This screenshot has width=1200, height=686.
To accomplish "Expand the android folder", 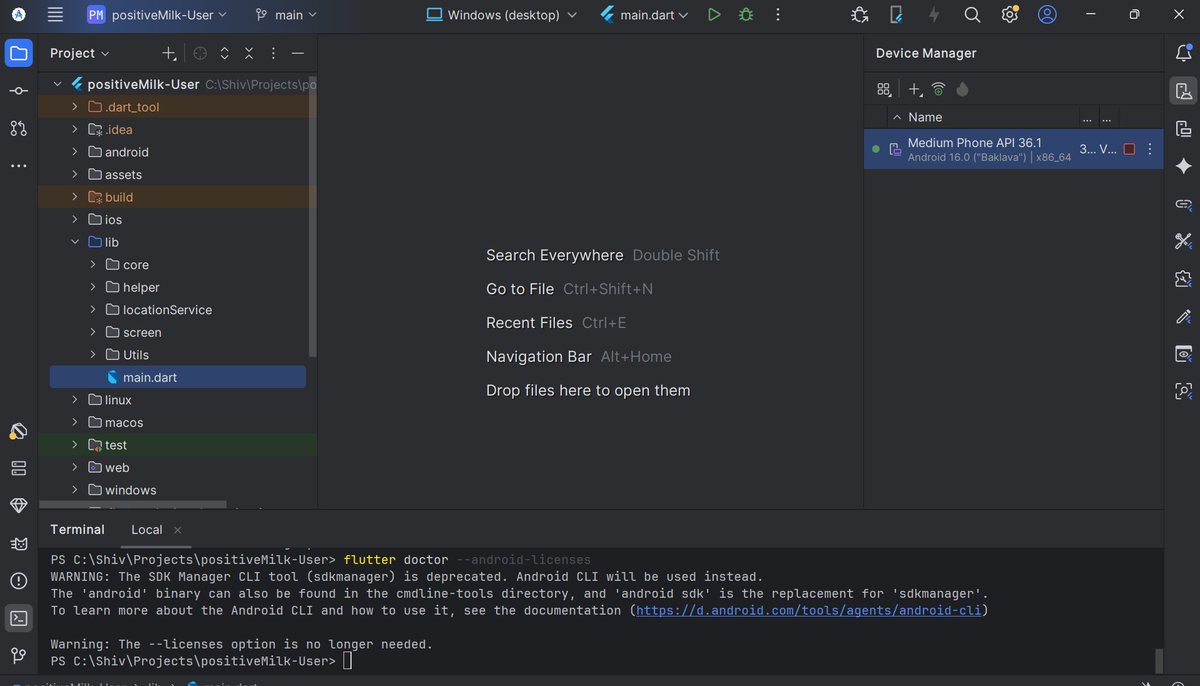I will coord(75,152).
